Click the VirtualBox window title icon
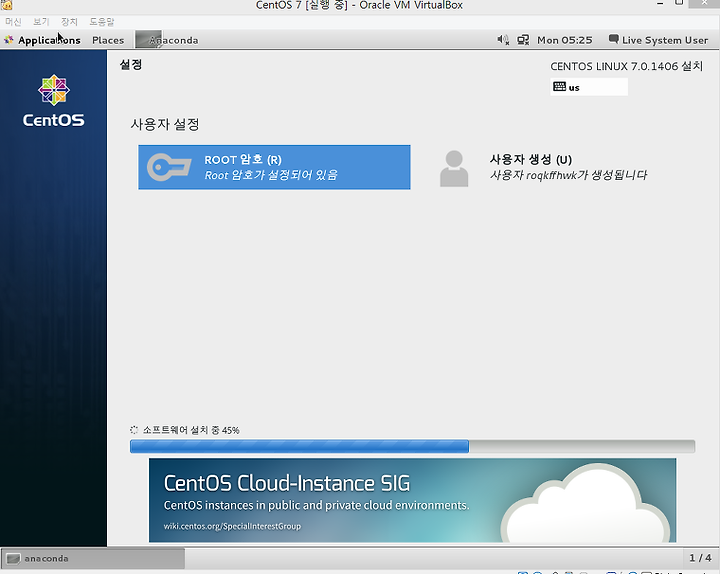 [x=6, y=5]
